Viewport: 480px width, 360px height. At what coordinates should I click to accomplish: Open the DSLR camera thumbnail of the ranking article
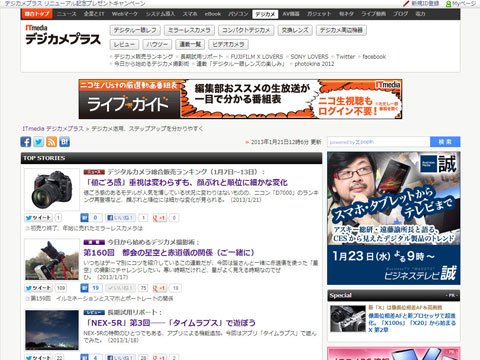(x=52, y=190)
